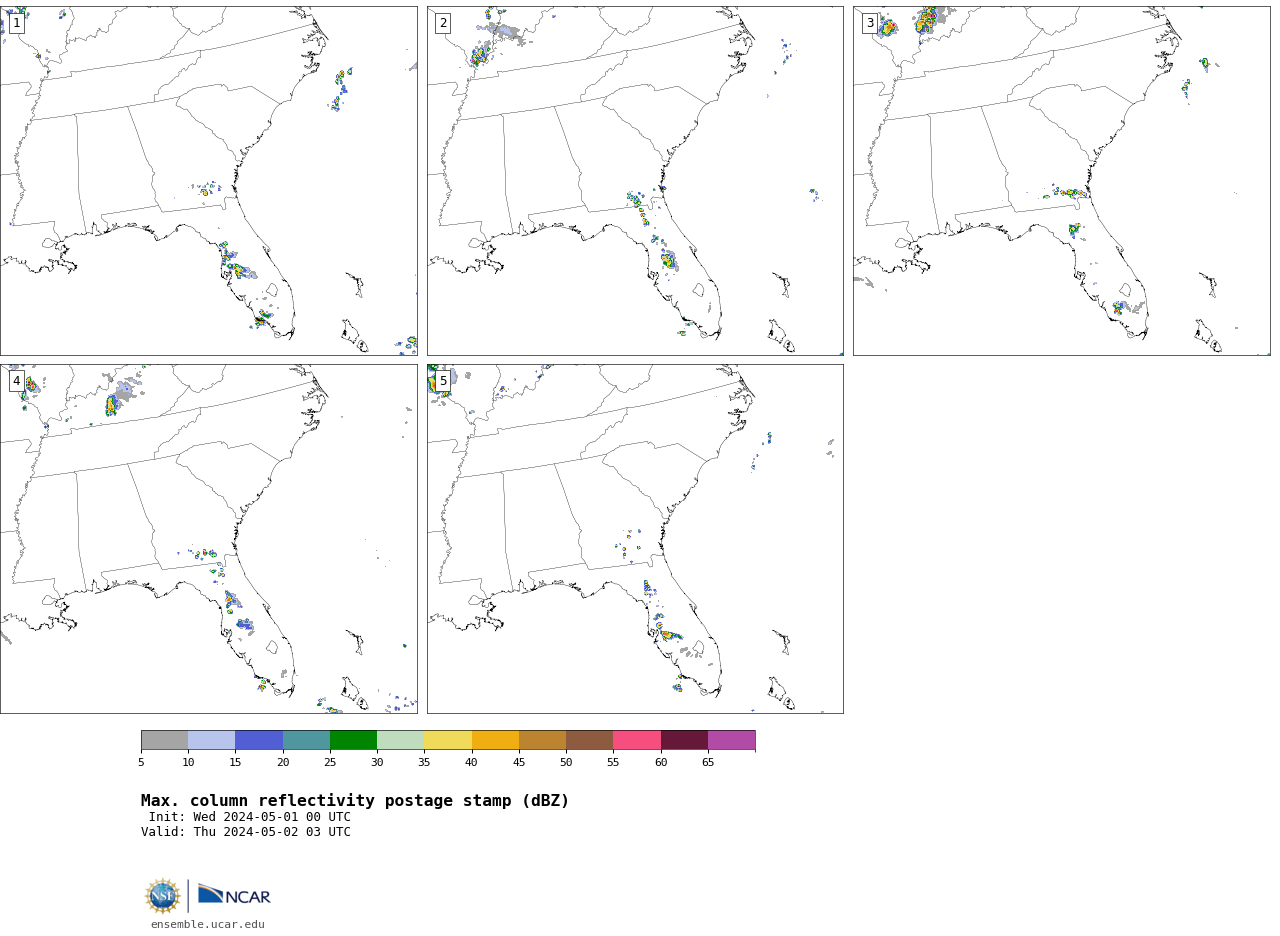The image size is (1280, 936).
Task: Click the light blue 10-15 dBZ swatch
Action: (x=212, y=740)
